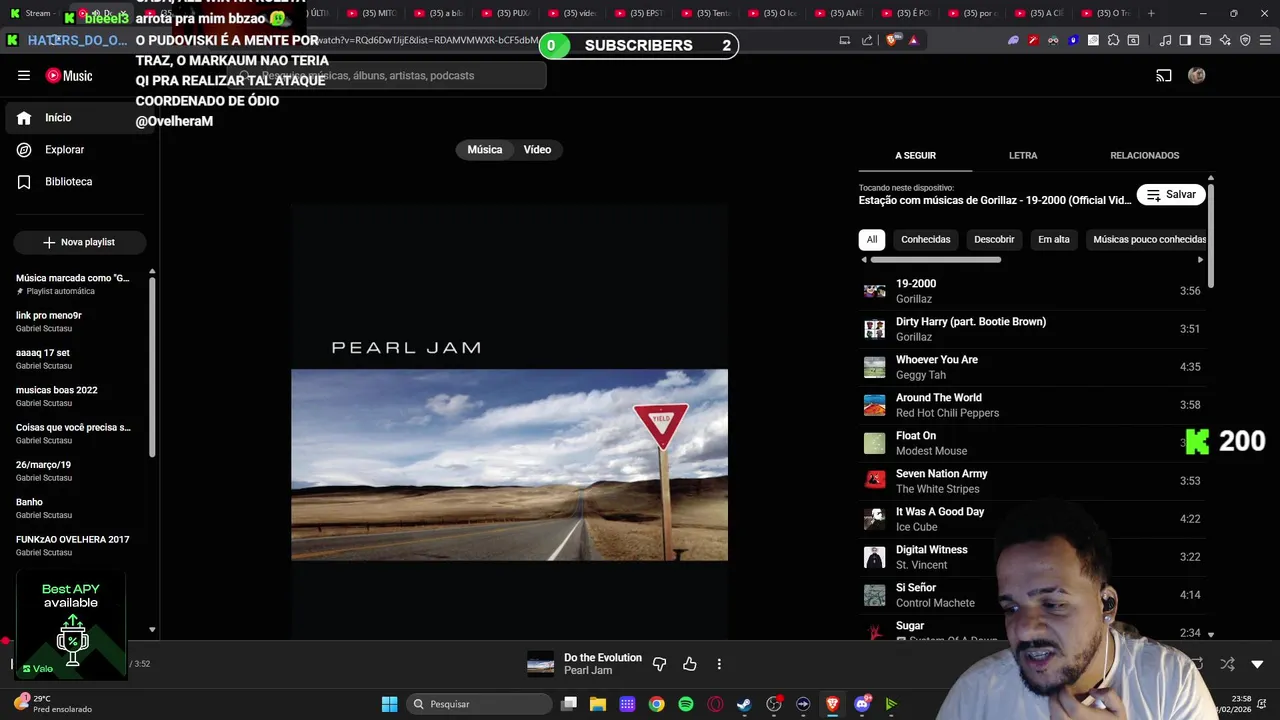This screenshot has width=1280, height=720.
Task: Open playlist 'FUNKzAO OVELHERA 2017'
Action: tap(74, 545)
